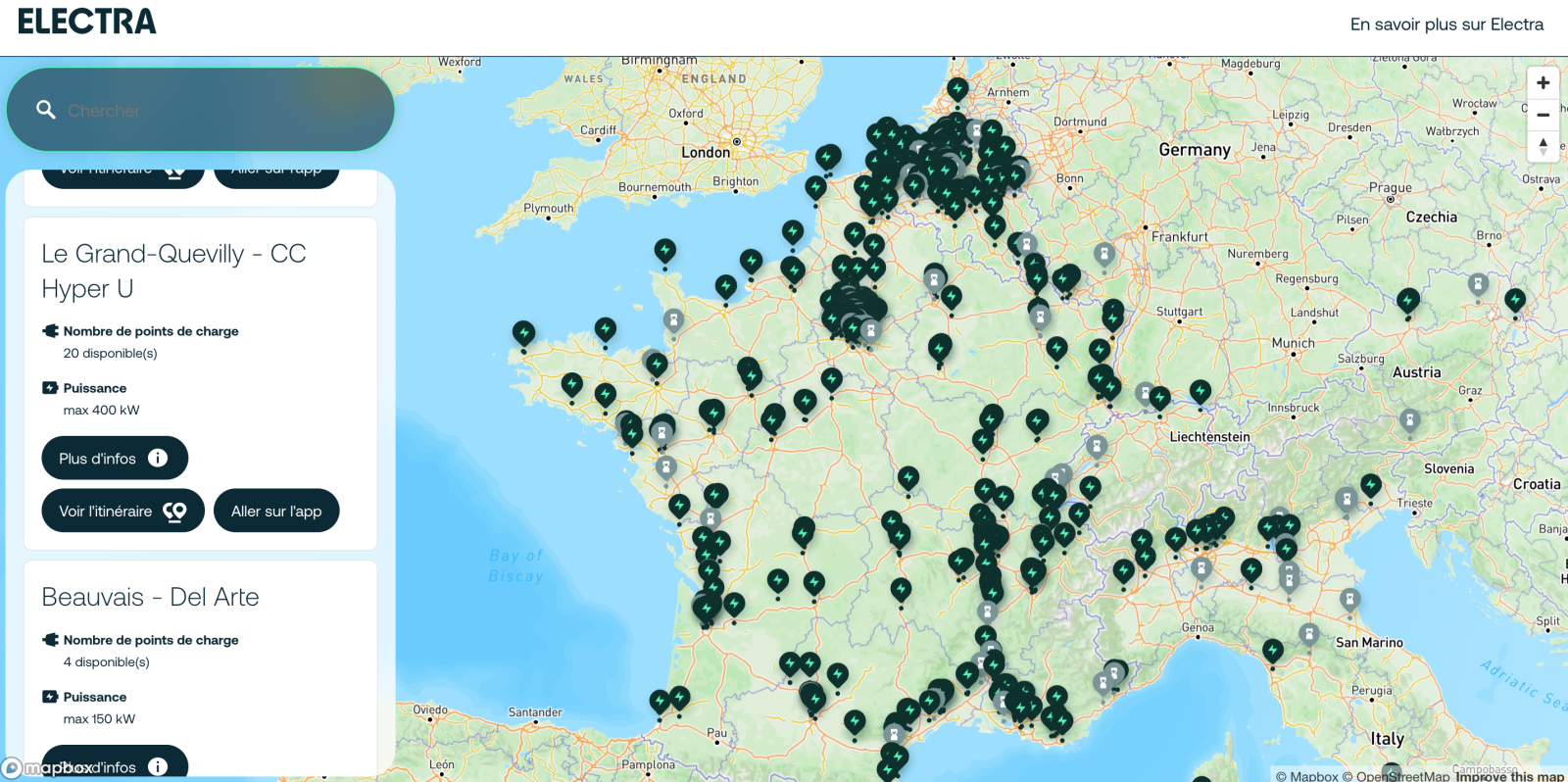Click the 'London' map label
The width and height of the screenshot is (1568, 782).
706,152
